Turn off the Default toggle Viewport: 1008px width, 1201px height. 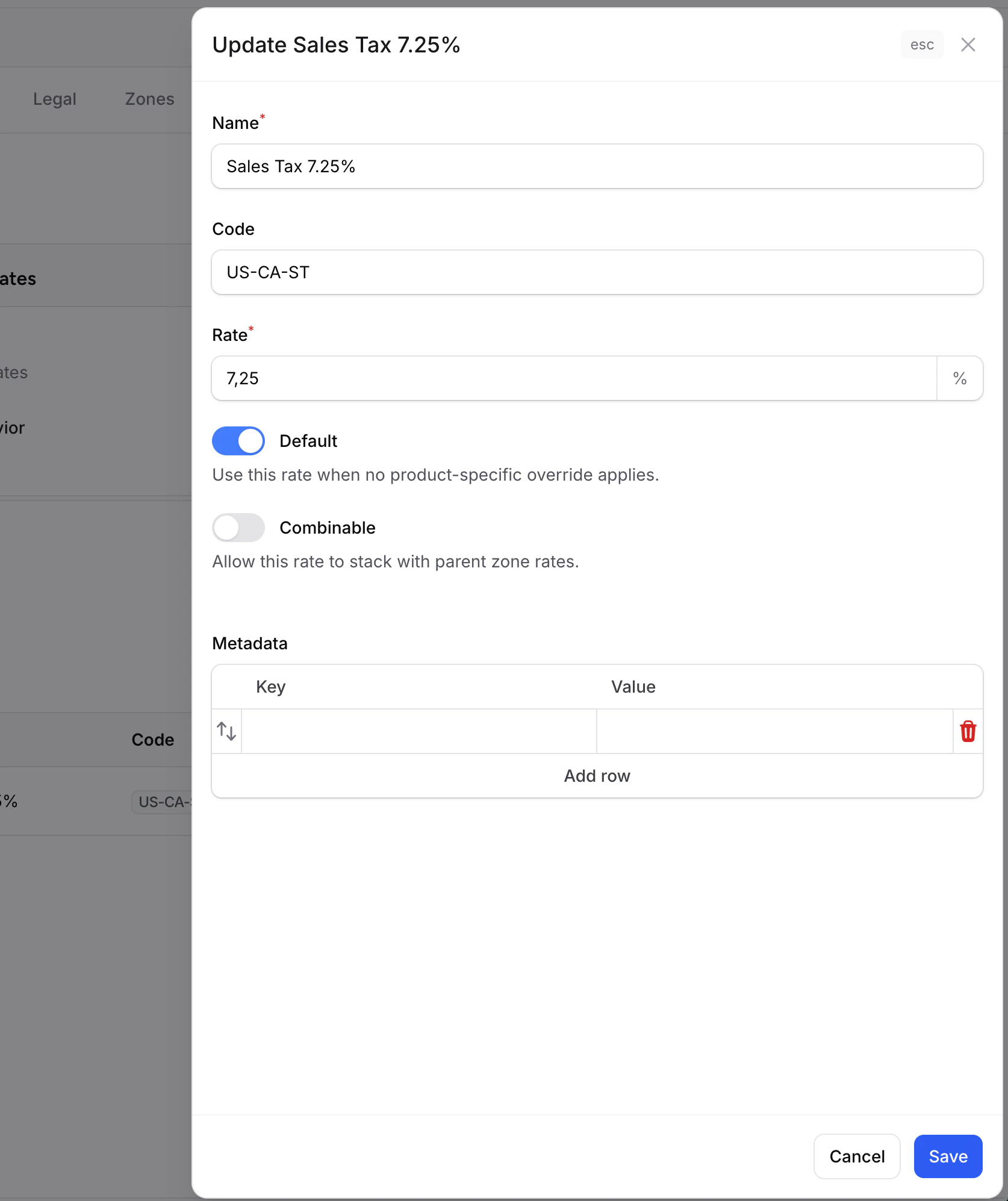coord(238,441)
